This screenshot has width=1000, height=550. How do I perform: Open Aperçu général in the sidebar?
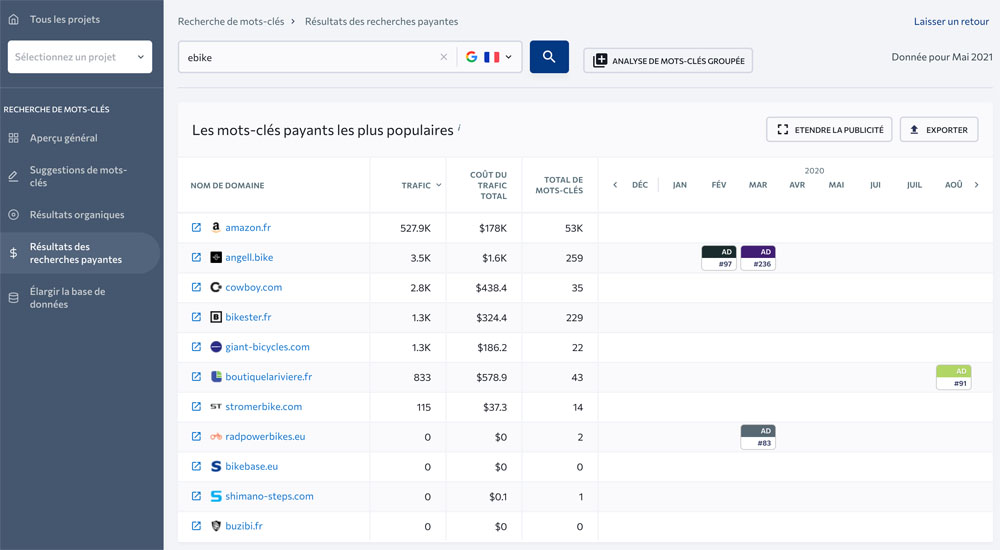[63, 138]
